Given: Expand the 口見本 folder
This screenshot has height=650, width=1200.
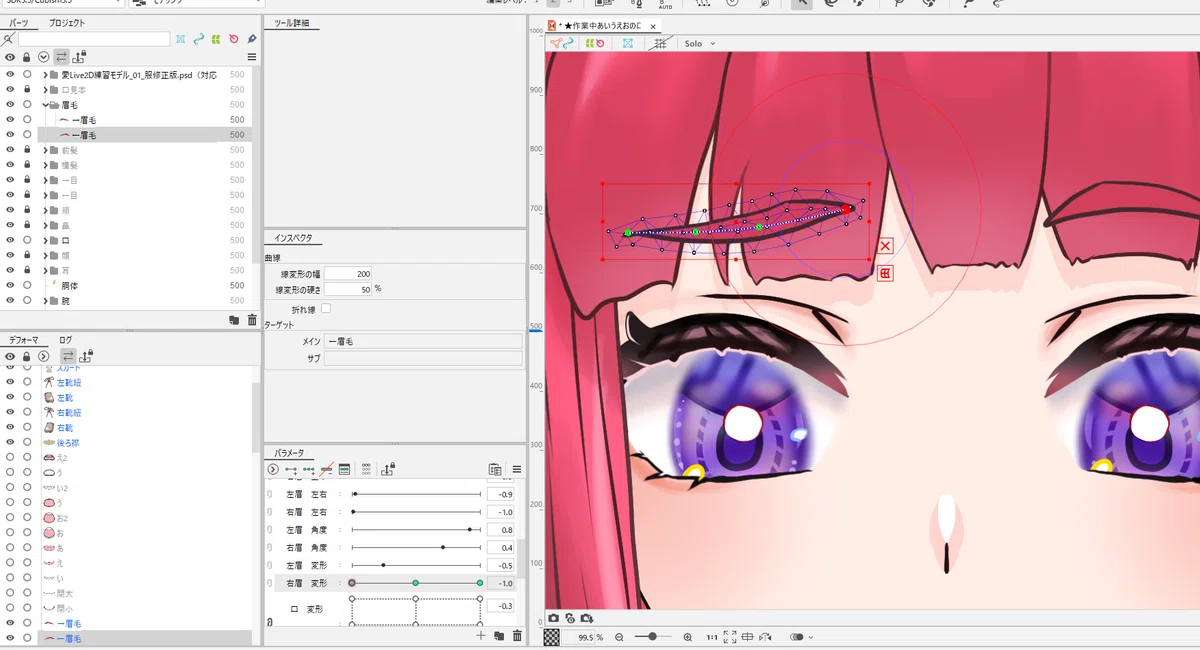Looking at the screenshot, I should (46, 90).
